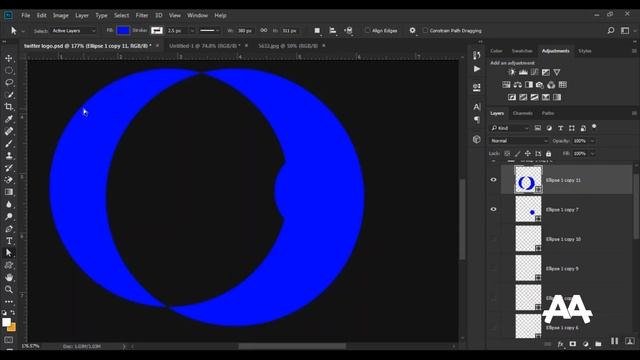This screenshot has height=360, width=640.
Task: Add a Levels adjustment
Action: point(523,72)
